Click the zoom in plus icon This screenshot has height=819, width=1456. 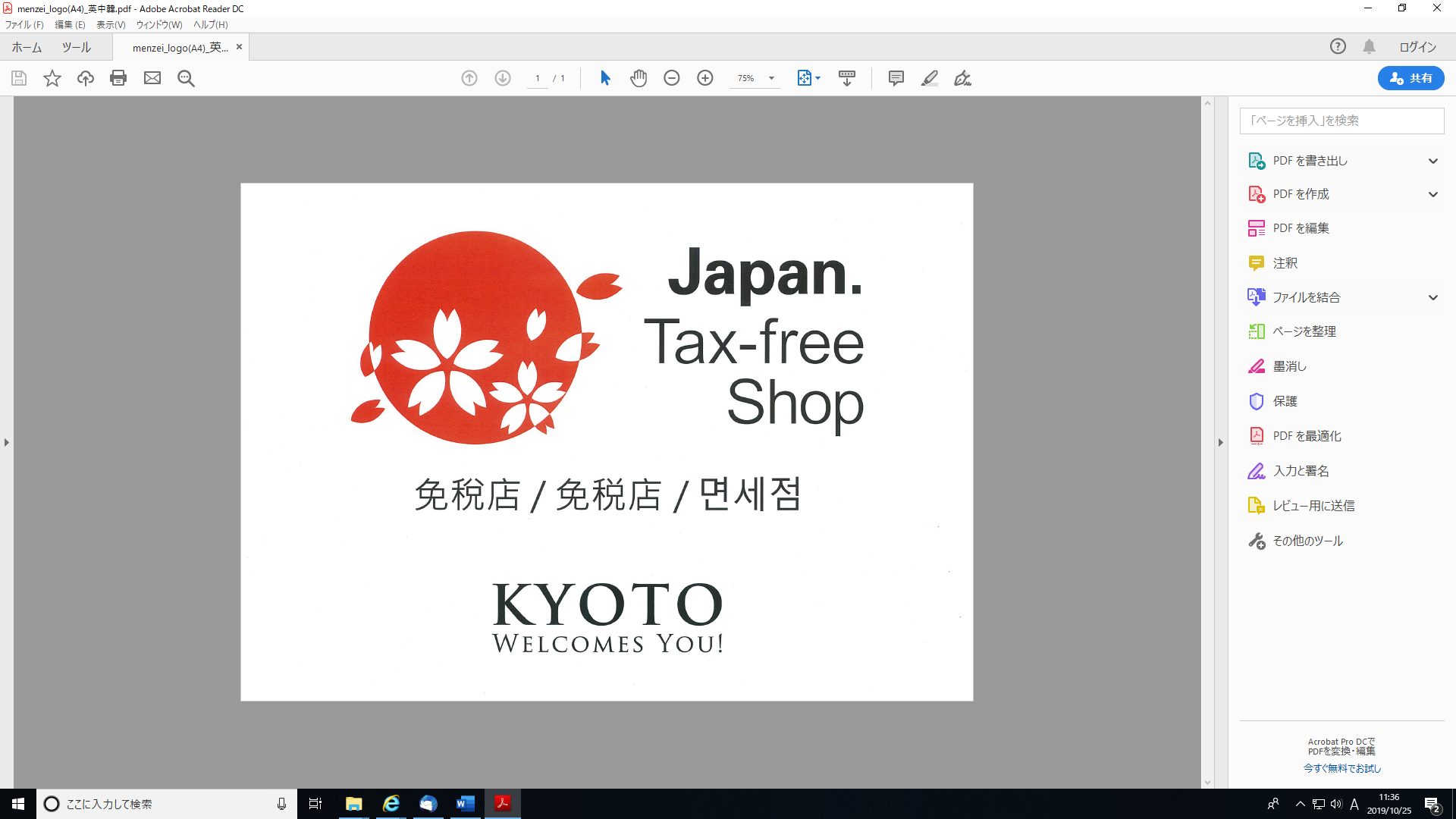pos(705,78)
